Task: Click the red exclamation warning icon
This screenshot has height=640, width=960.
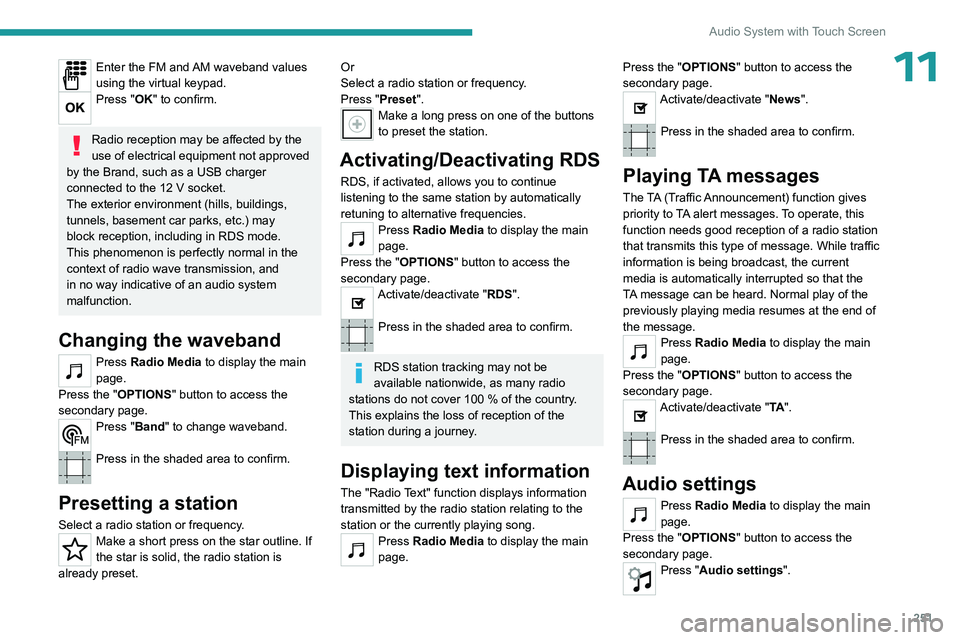Action: (77, 146)
